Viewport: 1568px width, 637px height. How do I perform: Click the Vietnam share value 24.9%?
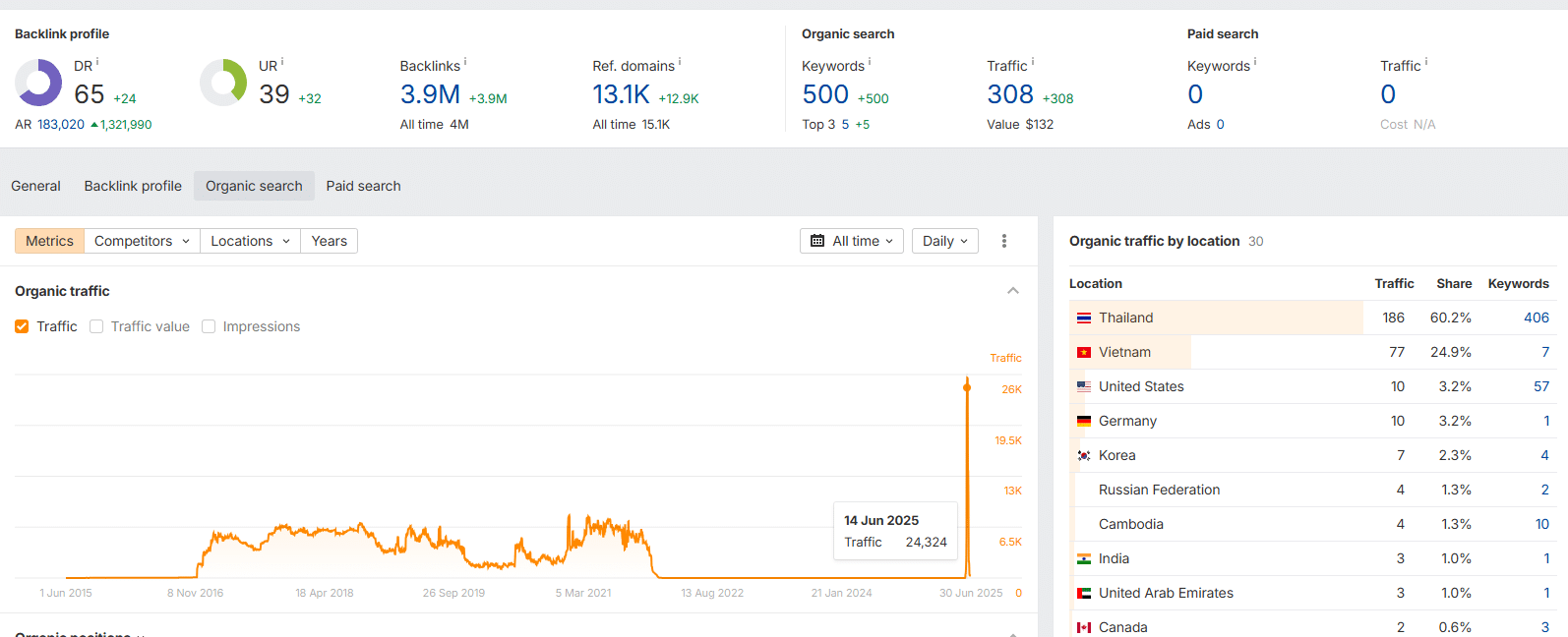click(x=1451, y=352)
